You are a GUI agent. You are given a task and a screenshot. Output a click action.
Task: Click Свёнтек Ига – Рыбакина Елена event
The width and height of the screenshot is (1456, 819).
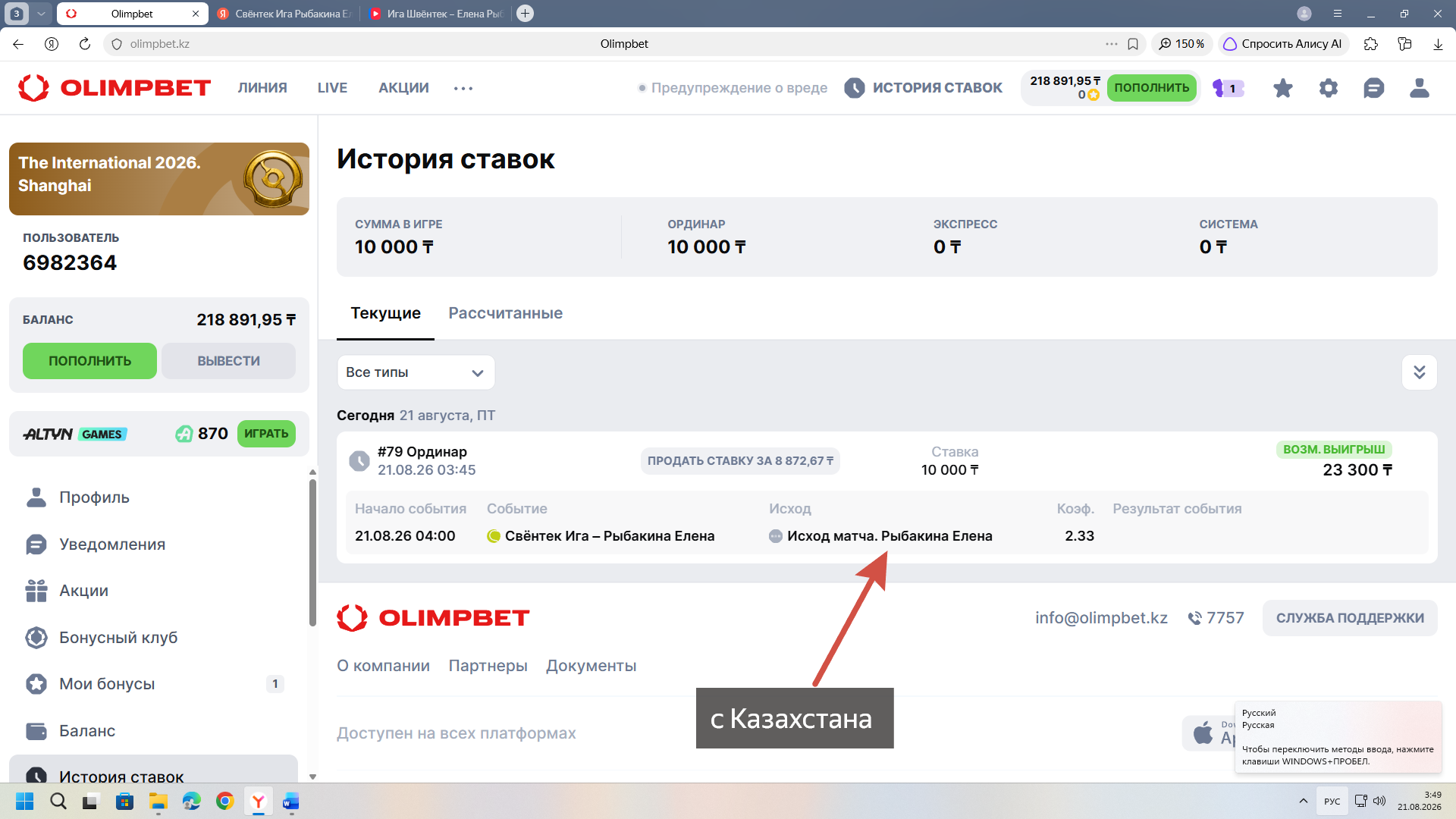click(x=610, y=536)
